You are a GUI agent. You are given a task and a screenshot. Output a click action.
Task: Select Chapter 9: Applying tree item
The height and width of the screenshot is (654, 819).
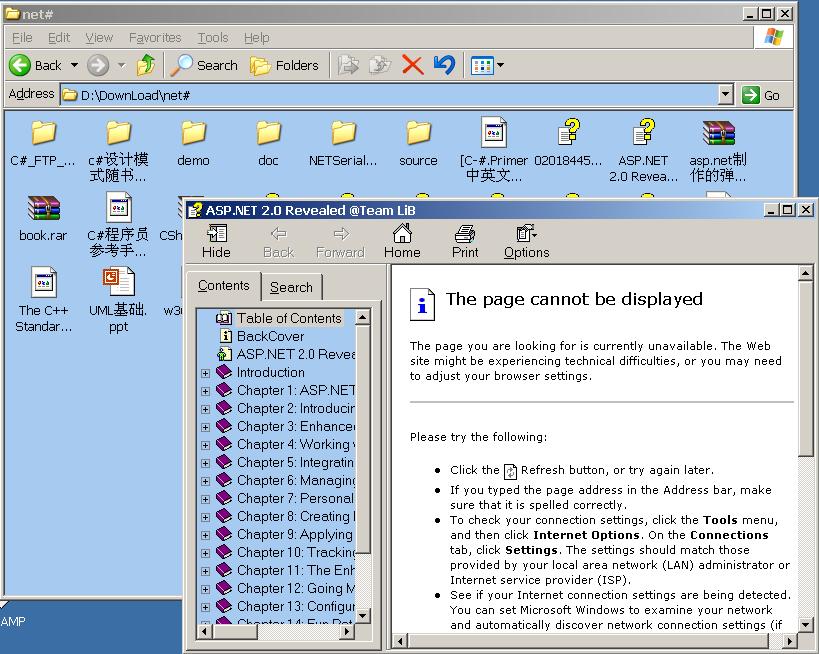coord(295,534)
